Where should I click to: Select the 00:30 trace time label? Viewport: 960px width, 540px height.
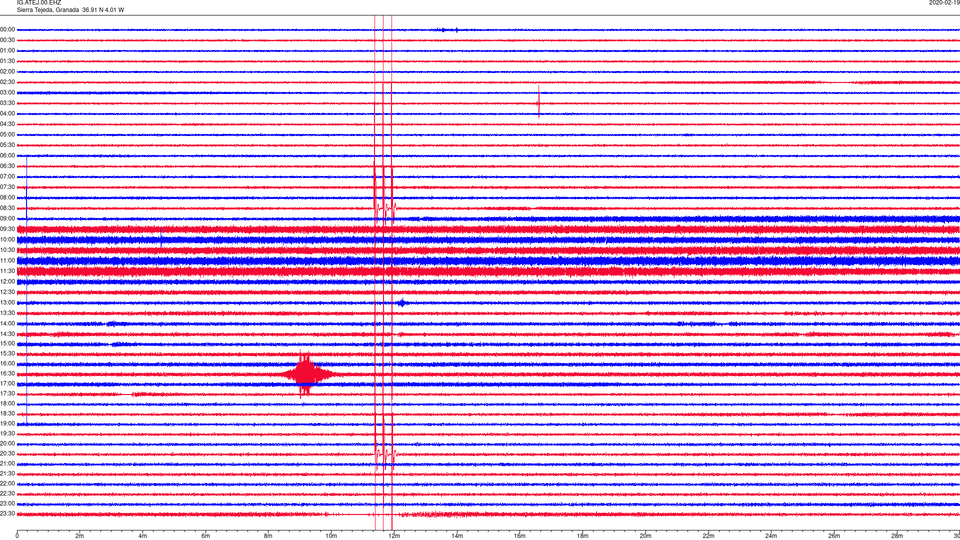coord(8,40)
